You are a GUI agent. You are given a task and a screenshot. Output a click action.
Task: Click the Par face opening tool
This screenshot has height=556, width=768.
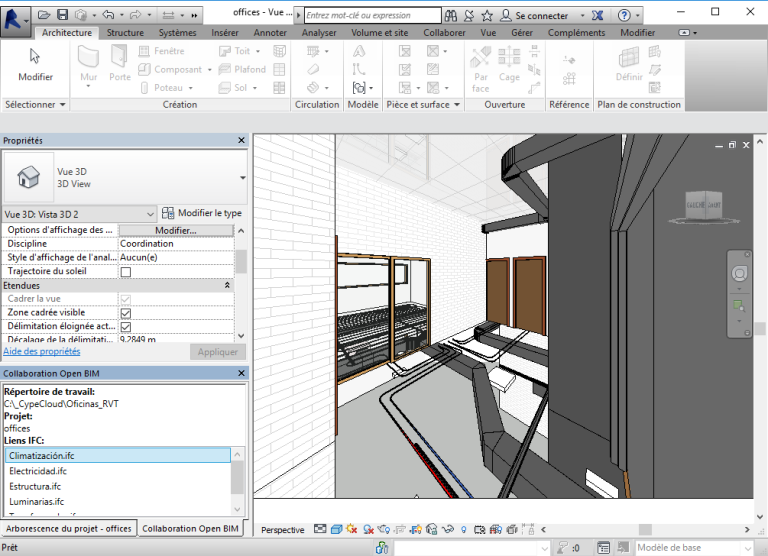tap(480, 70)
